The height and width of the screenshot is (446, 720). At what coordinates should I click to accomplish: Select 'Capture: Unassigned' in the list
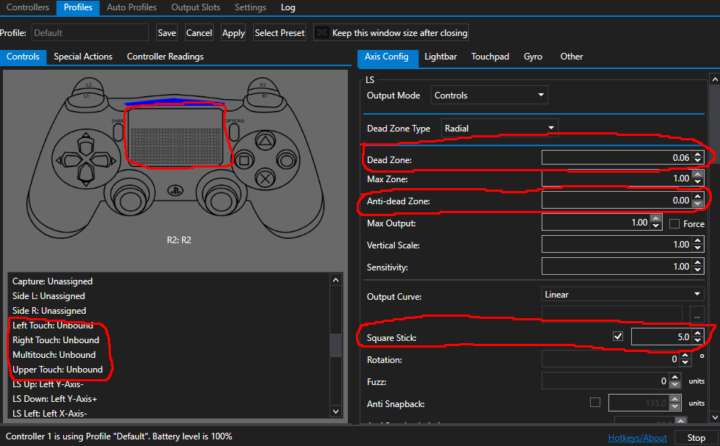(x=52, y=281)
